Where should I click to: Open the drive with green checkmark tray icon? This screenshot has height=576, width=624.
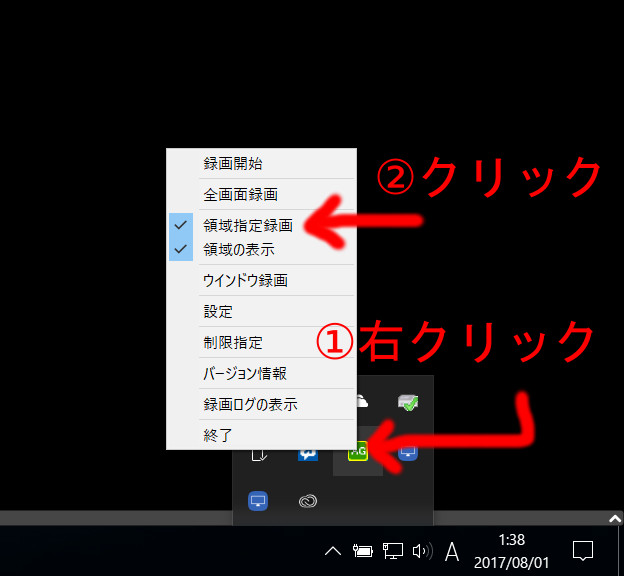pos(408,402)
